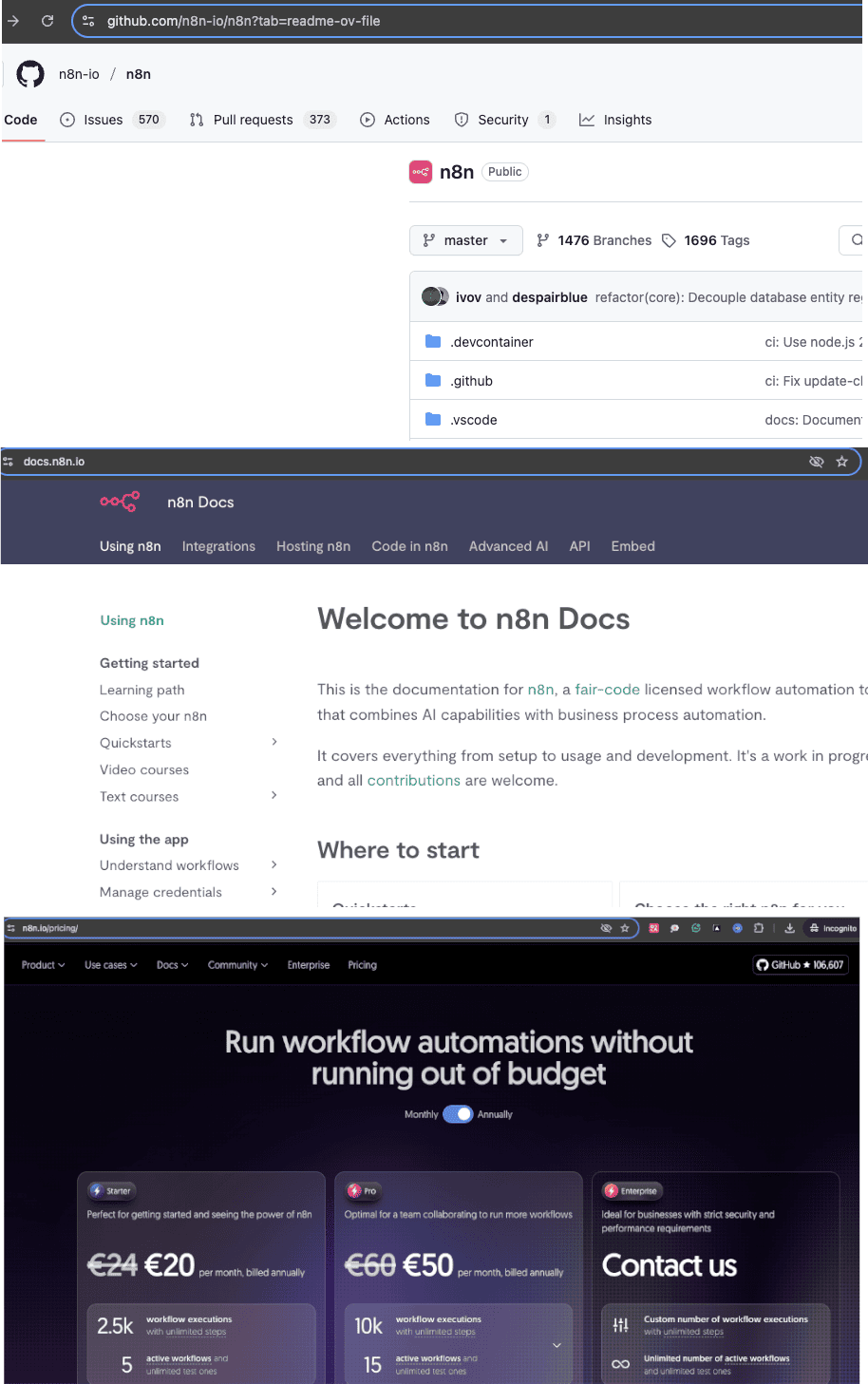Click the green circular extension icon

[x=695, y=928]
